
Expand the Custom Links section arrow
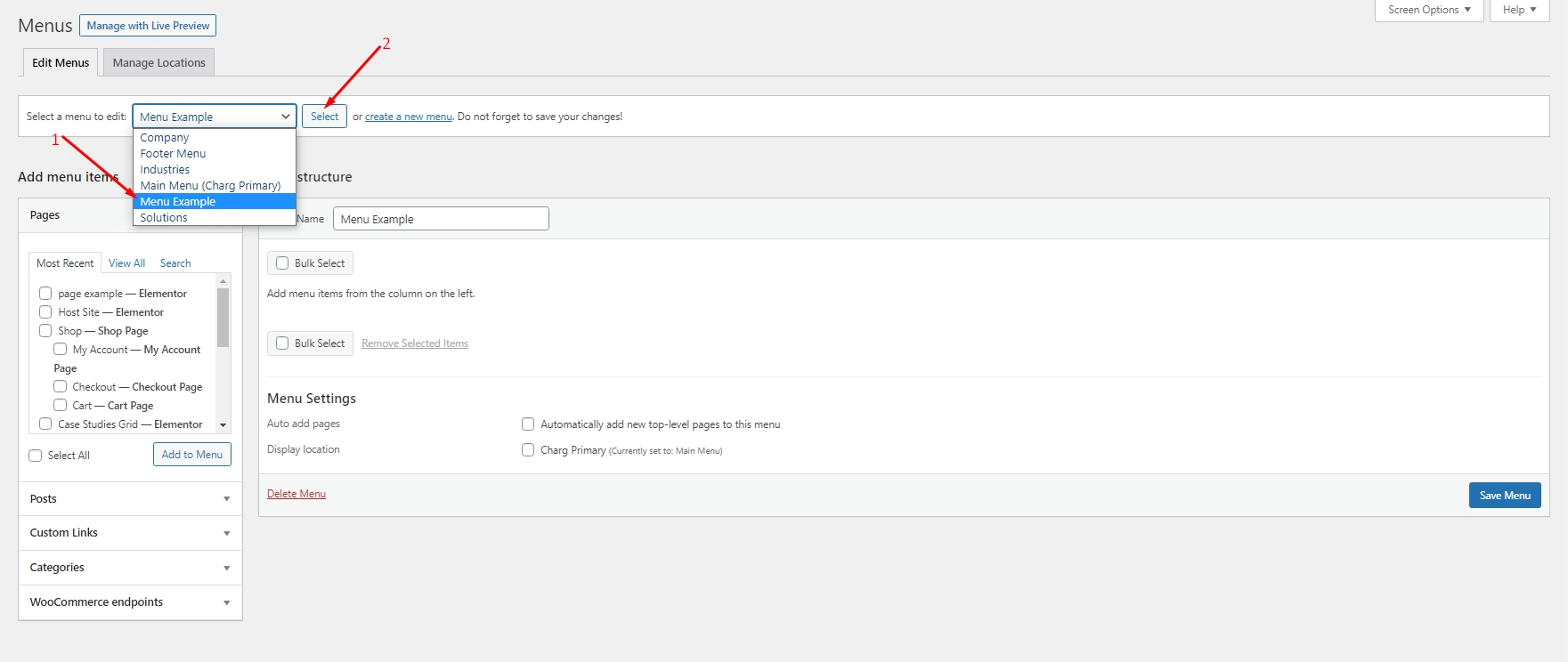[226, 534]
